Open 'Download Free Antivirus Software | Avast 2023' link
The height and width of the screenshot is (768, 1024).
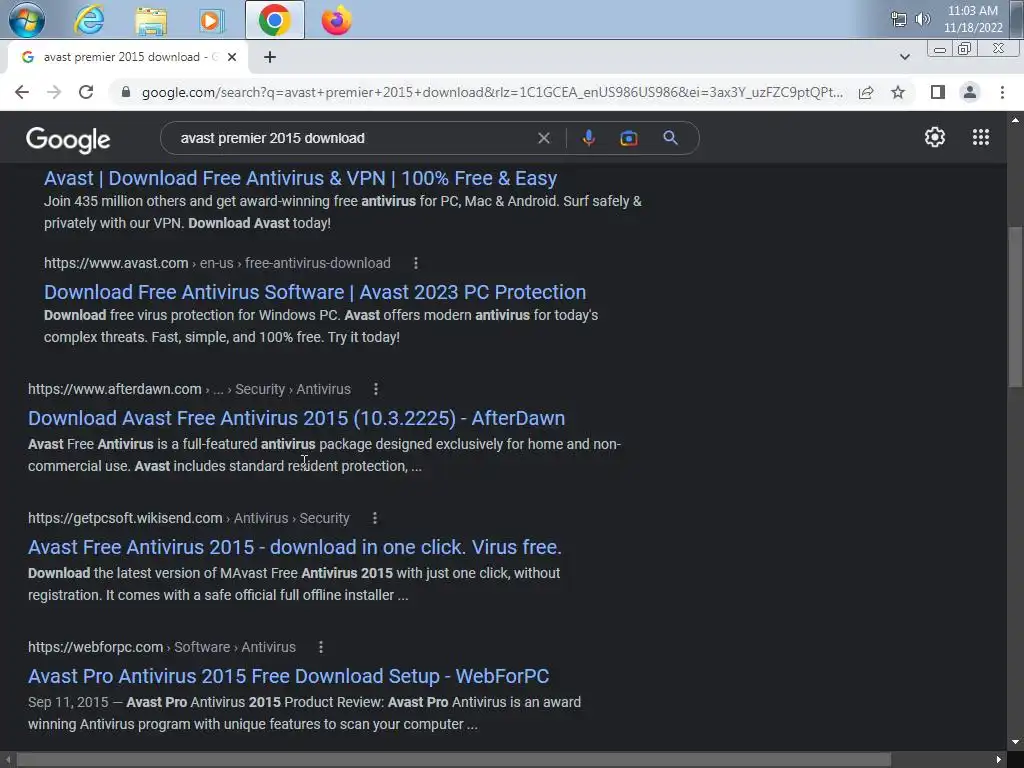click(315, 292)
